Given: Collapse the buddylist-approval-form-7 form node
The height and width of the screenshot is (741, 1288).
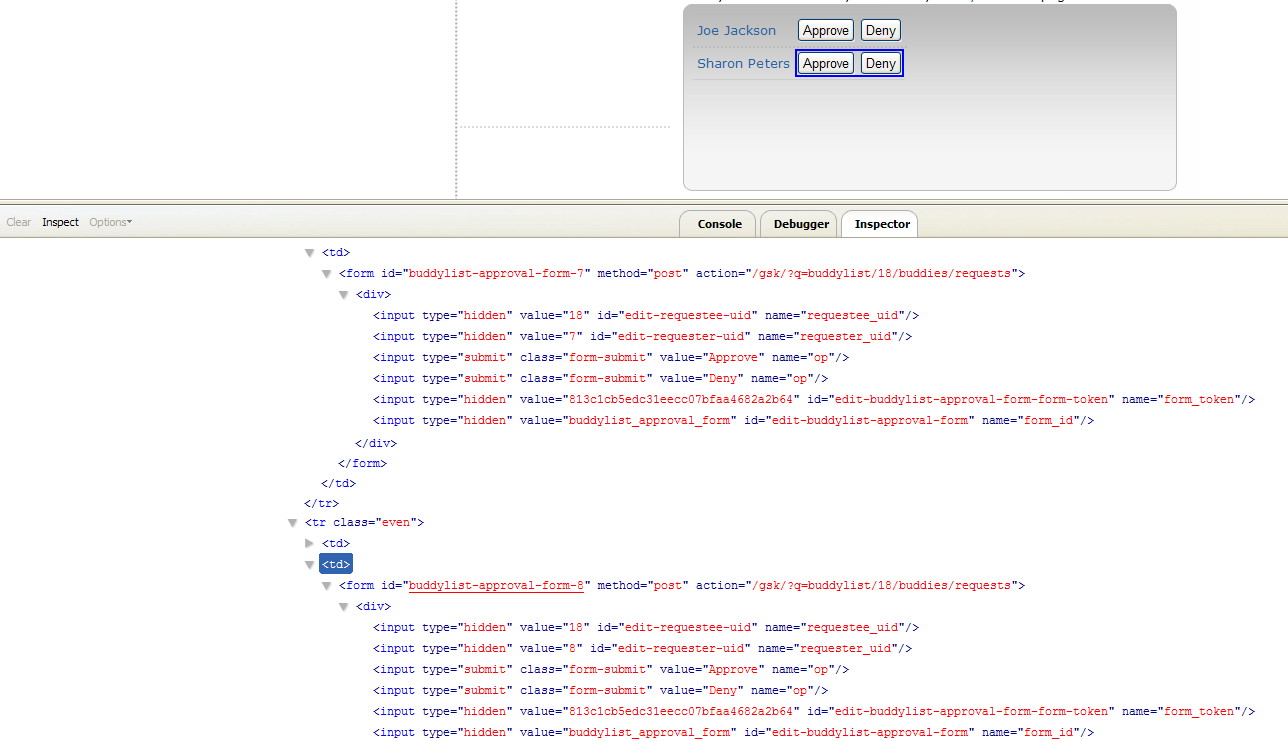Looking at the screenshot, I should (x=327, y=274).
